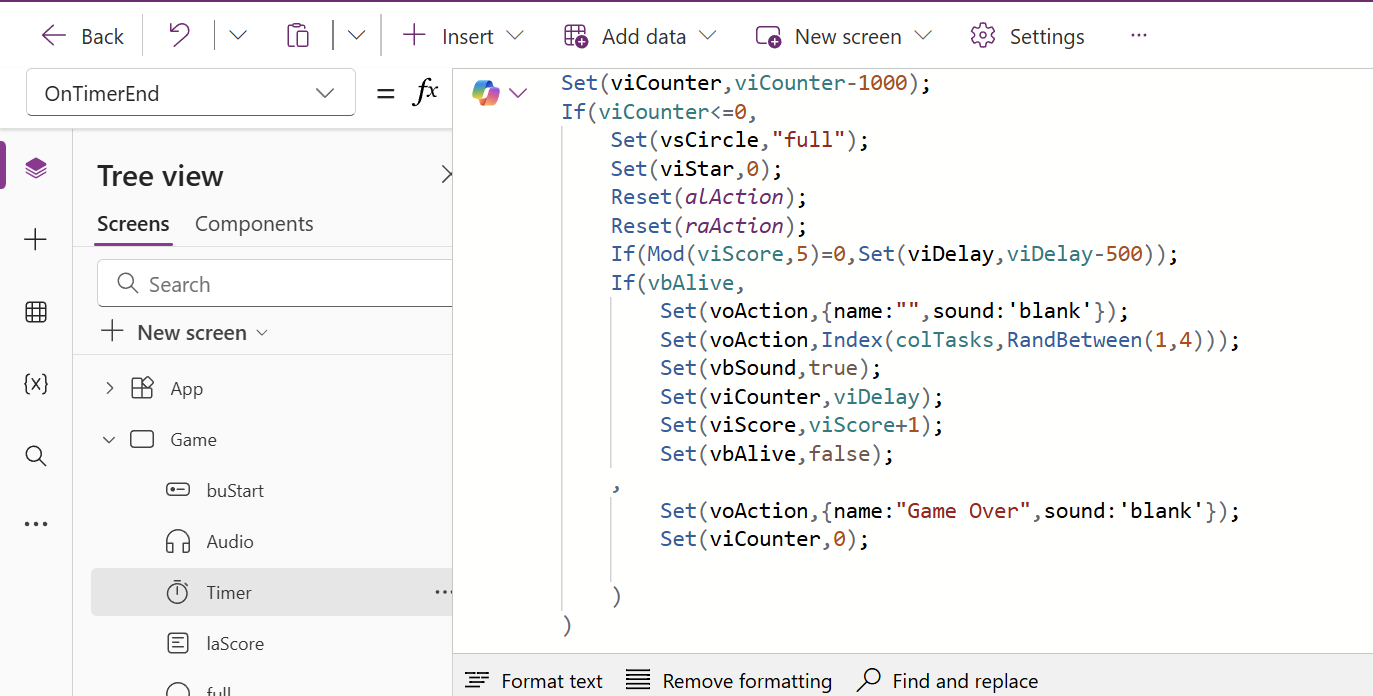Click Set(vbAlive,false) line in formula
The width and height of the screenshot is (1373, 696).
click(777, 454)
